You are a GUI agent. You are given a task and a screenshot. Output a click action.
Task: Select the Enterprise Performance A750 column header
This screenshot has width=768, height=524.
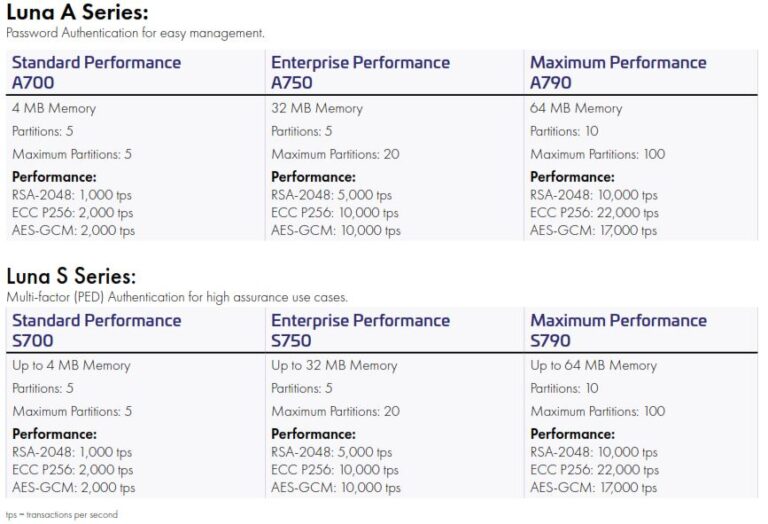coord(360,72)
